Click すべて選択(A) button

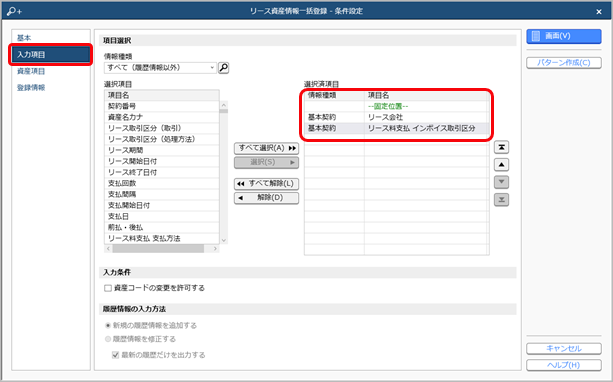click(x=267, y=148)
